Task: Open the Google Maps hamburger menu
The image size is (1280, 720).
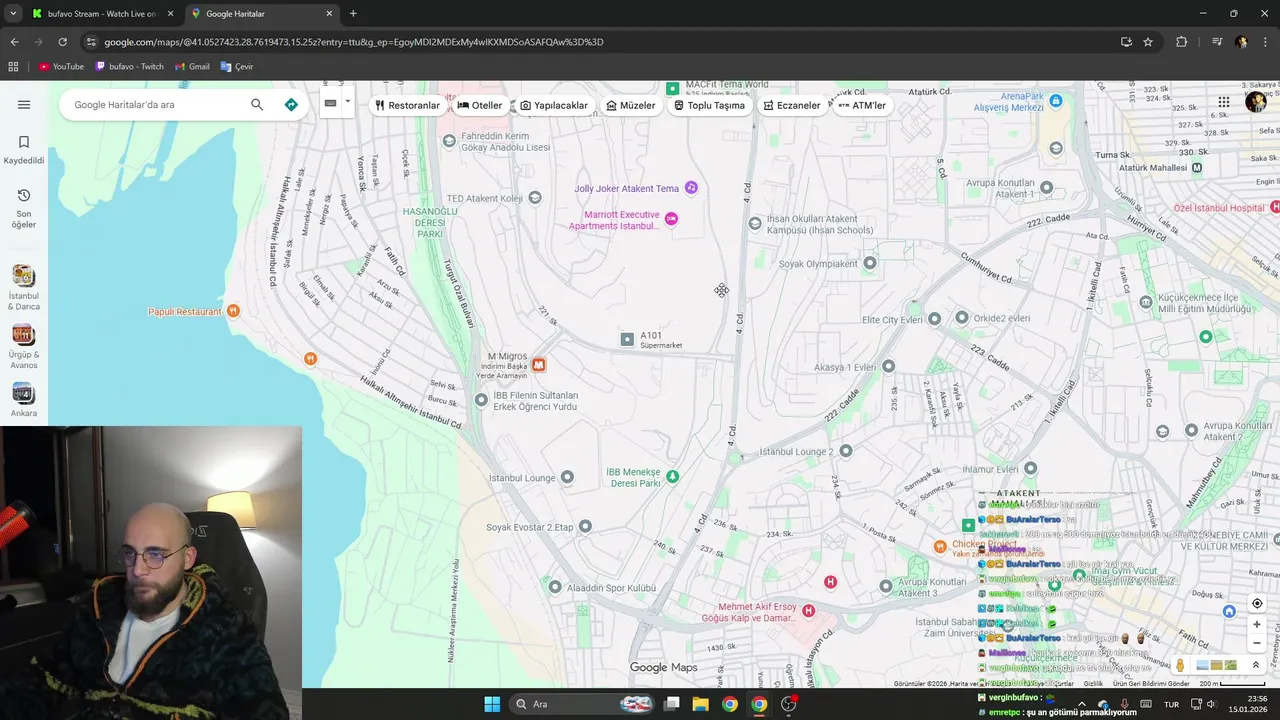Action: click(x=24, y=104)
